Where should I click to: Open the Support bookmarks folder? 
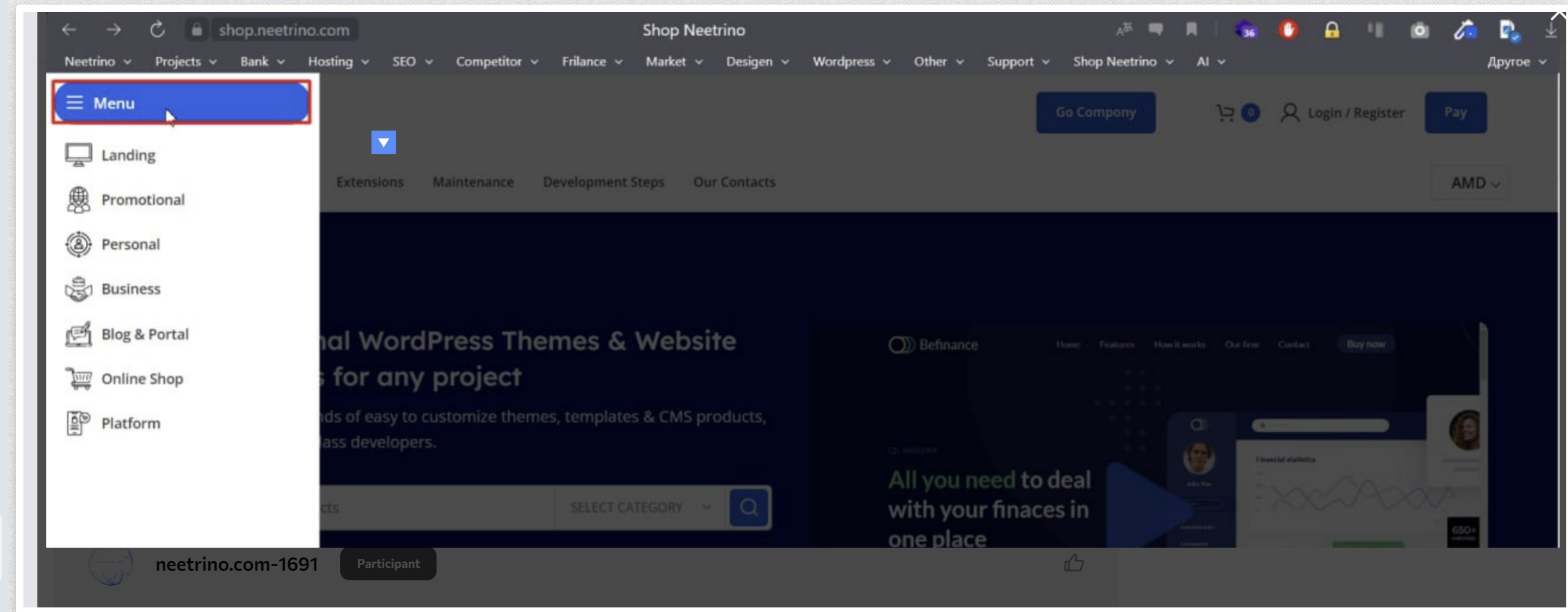pos(1018,62)
